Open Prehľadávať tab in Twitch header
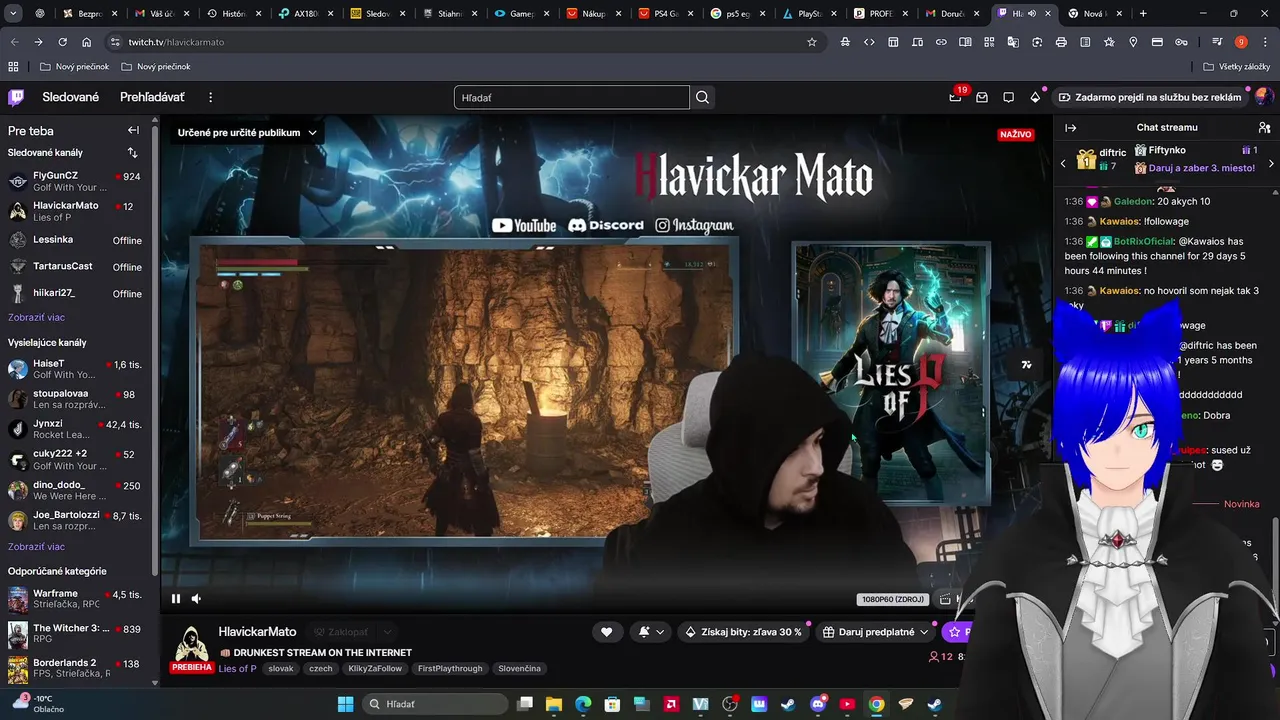The height and width of the screenshot is (720, 1280). pos(152,97)
